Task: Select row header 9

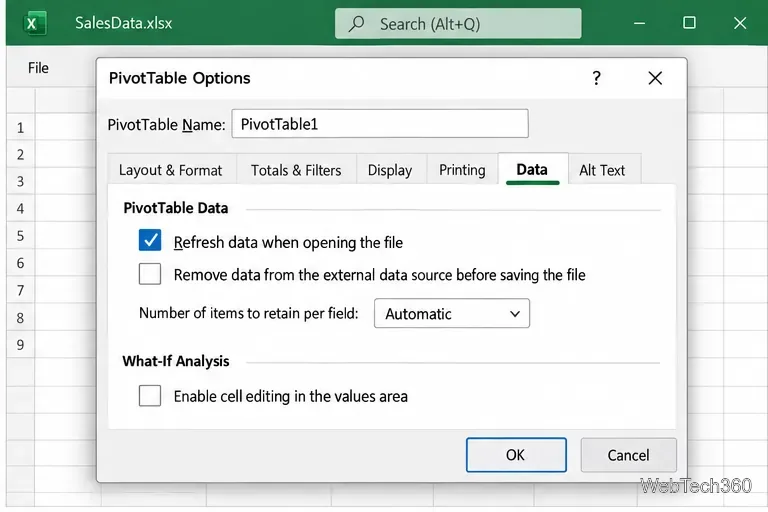Action: click(x=20, y=345)
